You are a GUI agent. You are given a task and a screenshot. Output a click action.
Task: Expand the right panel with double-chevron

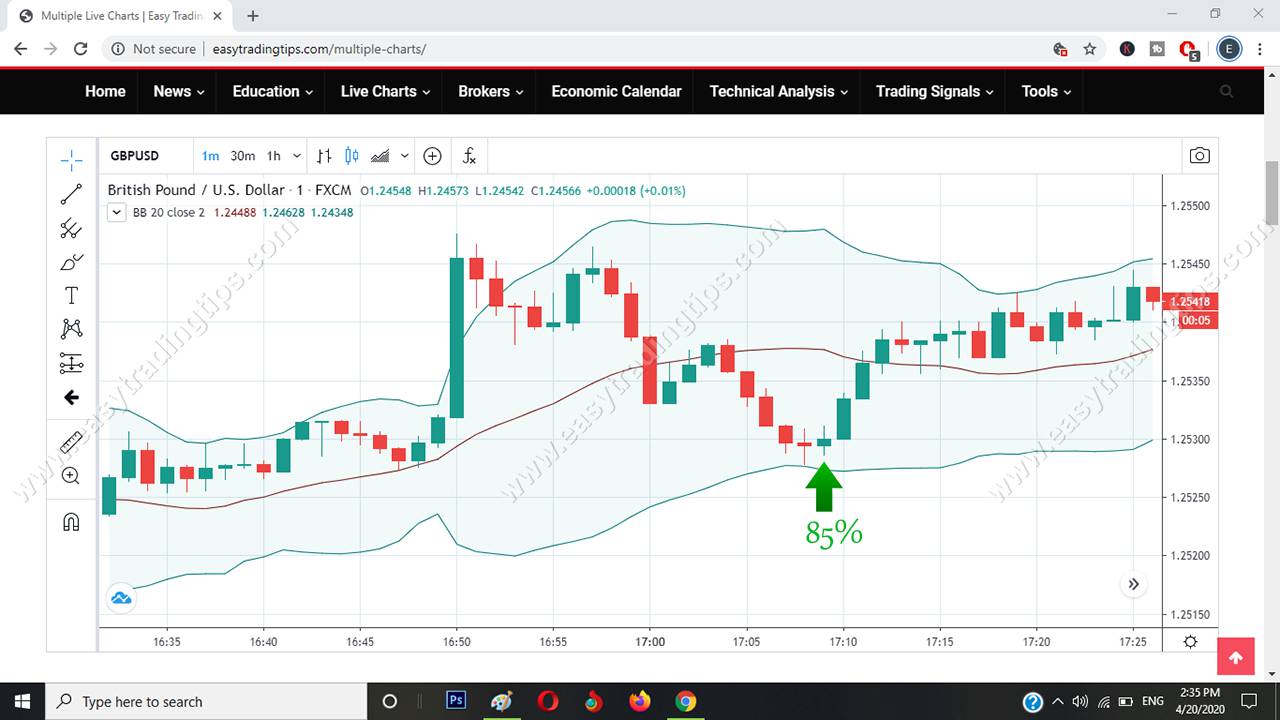[1133, 583]
